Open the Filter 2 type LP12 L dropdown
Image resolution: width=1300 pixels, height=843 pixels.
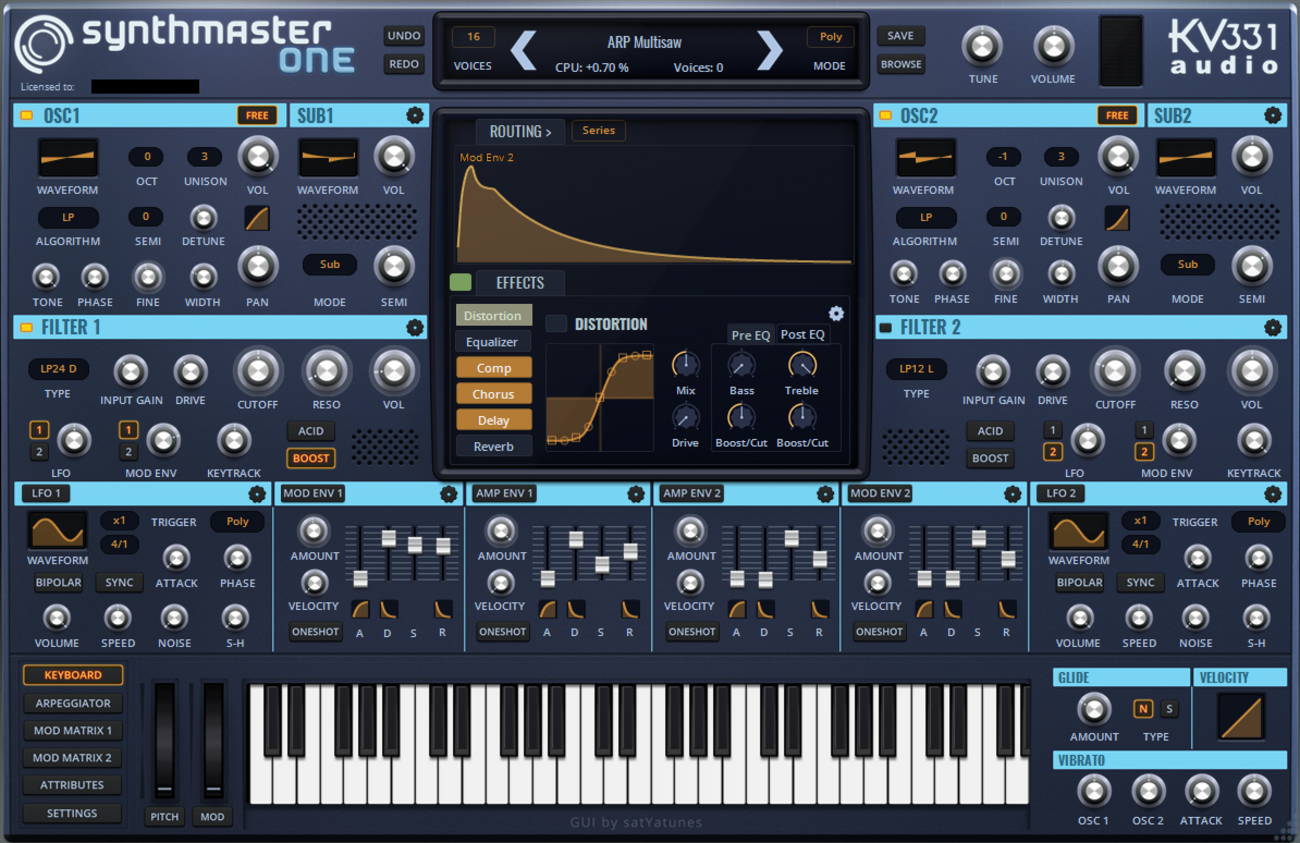(916, 369)
